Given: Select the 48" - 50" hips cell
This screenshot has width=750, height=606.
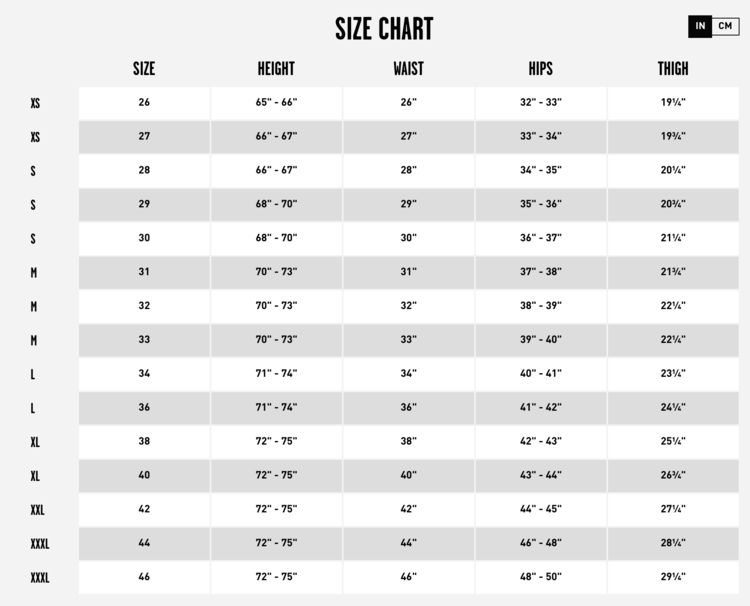Looking at the screenshot, I should [540, 577].
